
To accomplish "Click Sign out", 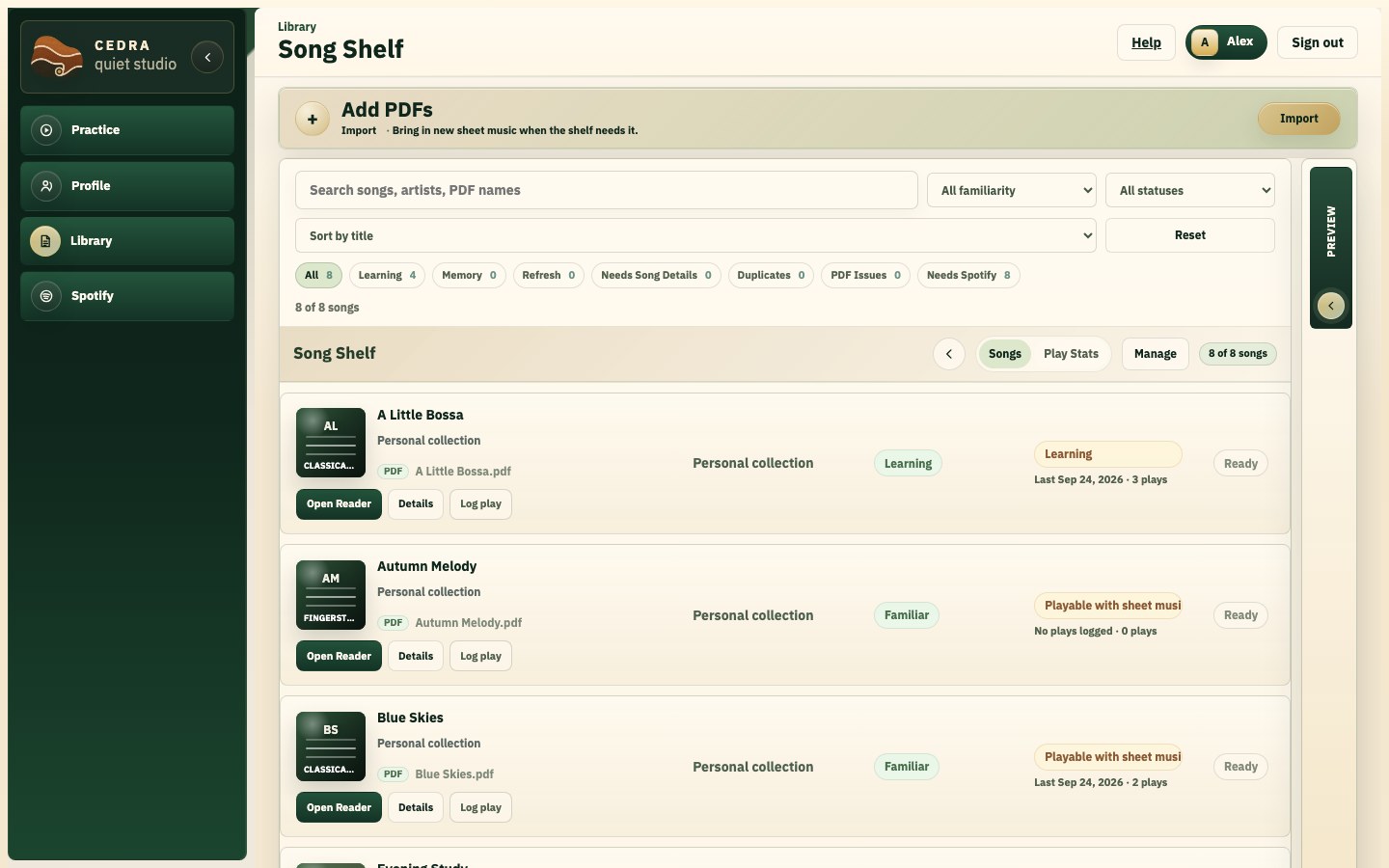I will [x=1318, y=42].
